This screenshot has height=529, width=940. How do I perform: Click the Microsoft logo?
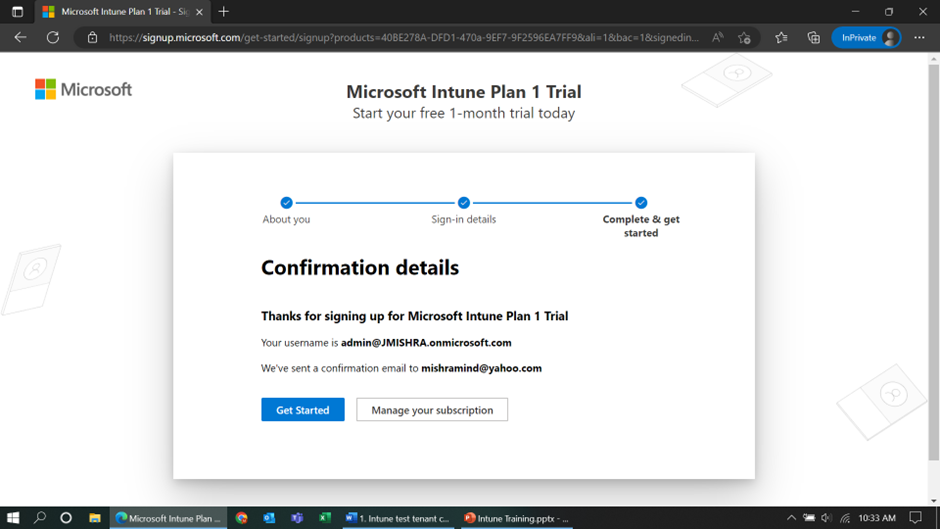point(83,89)
